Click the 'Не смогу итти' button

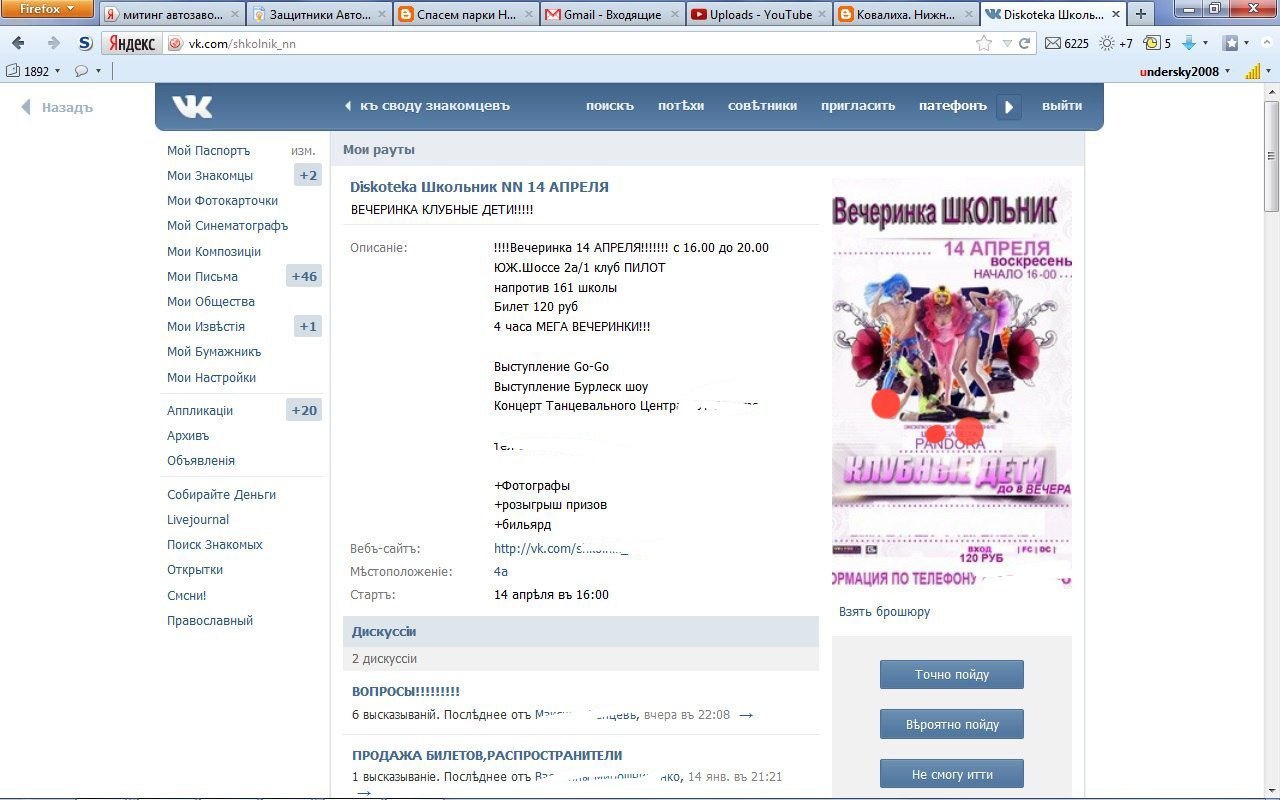tap(952, 775)
